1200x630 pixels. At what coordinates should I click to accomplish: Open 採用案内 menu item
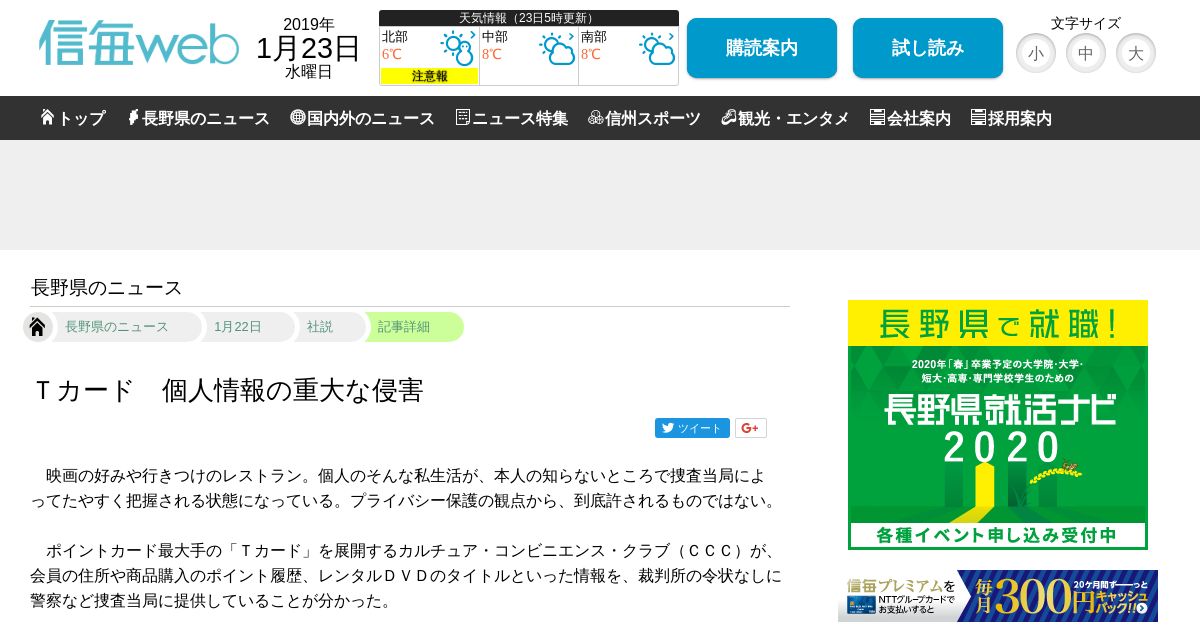pyautogui.click(x=1011, y=118)
